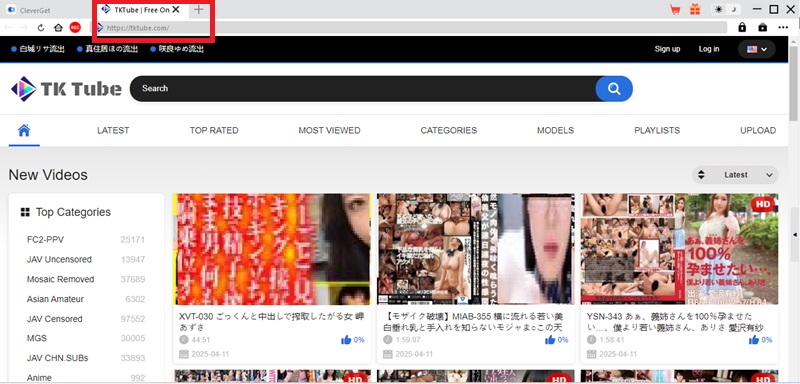Open the language flag dropdown
Image resolution: width=800 pixels, height=384 pixels.
[x=757, y=49]
